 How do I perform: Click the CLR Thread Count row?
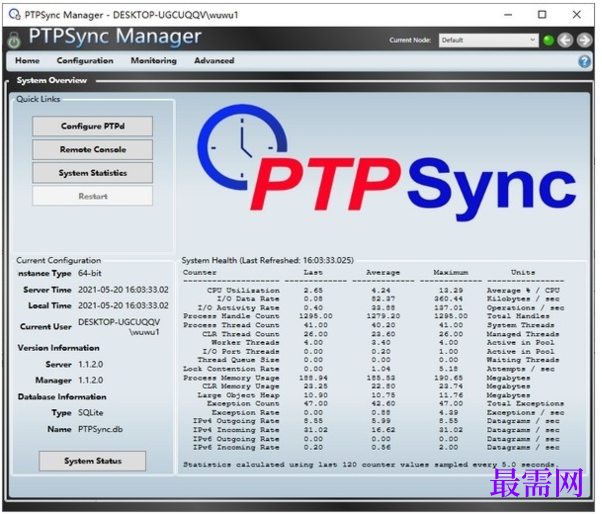click(374, 334)
